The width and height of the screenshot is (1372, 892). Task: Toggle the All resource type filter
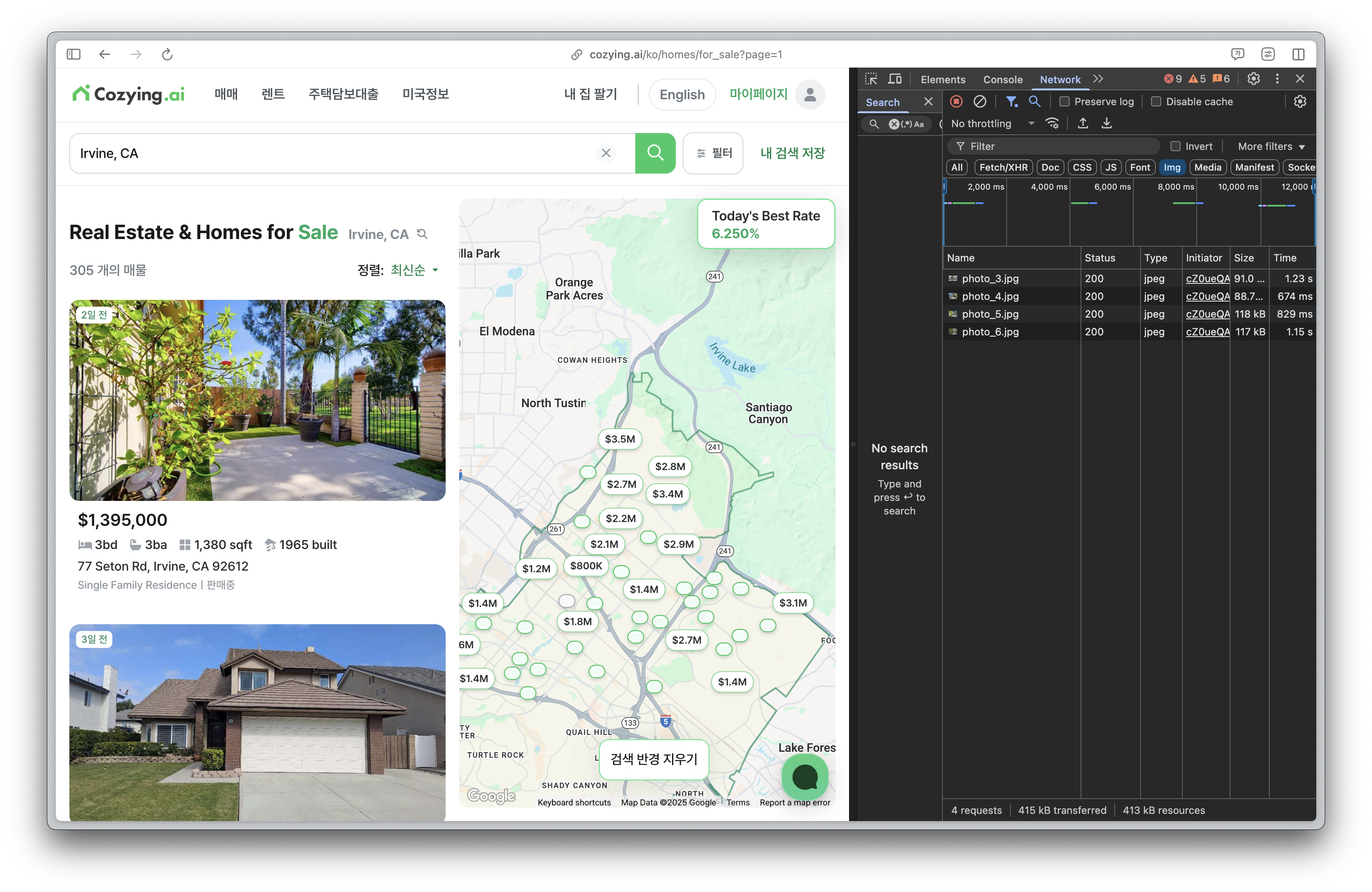click(957, 167)
